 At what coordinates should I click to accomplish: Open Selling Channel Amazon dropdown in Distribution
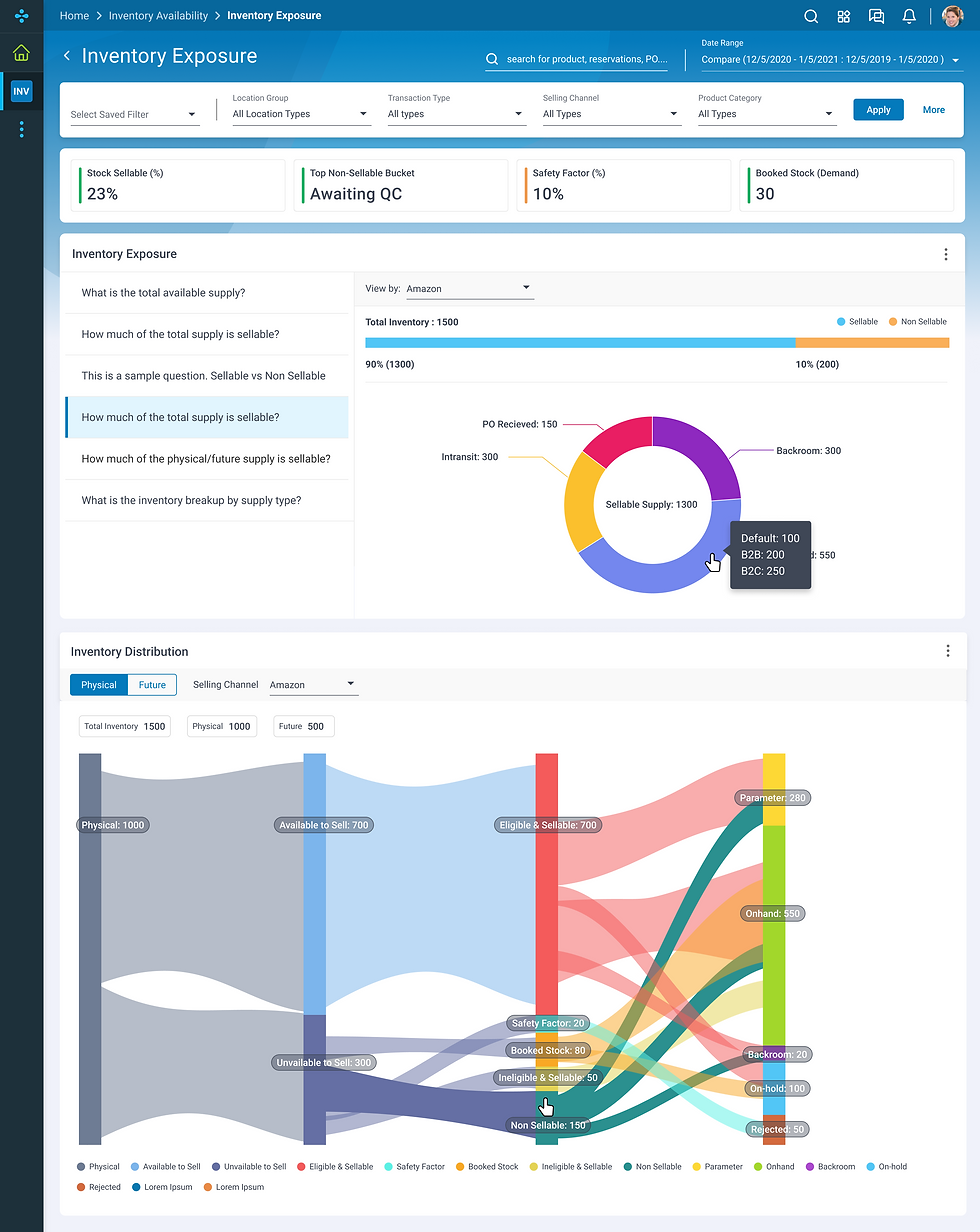click(314, 685)
